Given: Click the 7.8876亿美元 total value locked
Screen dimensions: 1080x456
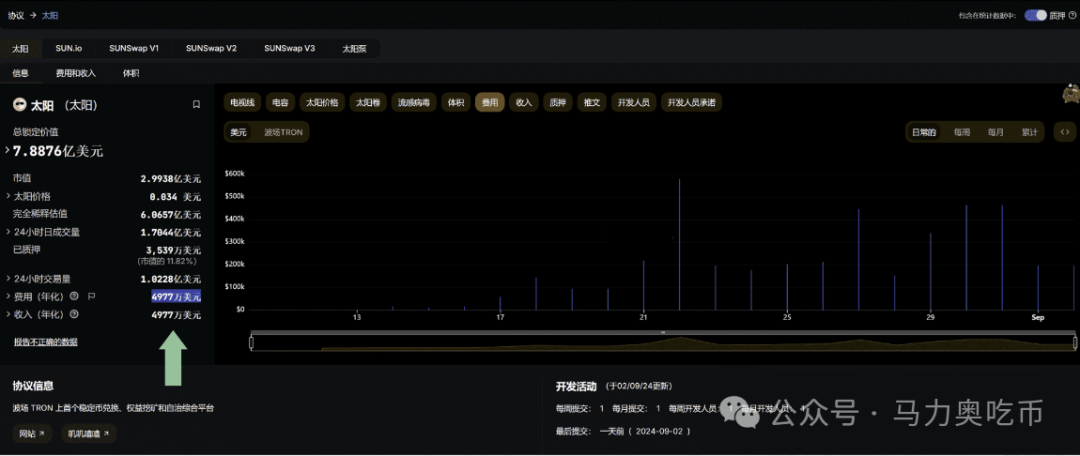Looking at the screenshot, I should coord(58,151).
